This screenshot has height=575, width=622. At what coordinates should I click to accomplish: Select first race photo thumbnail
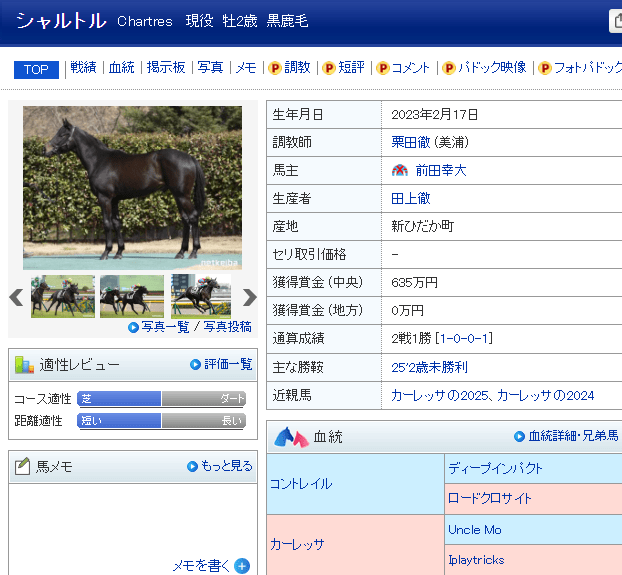point(63,296)
